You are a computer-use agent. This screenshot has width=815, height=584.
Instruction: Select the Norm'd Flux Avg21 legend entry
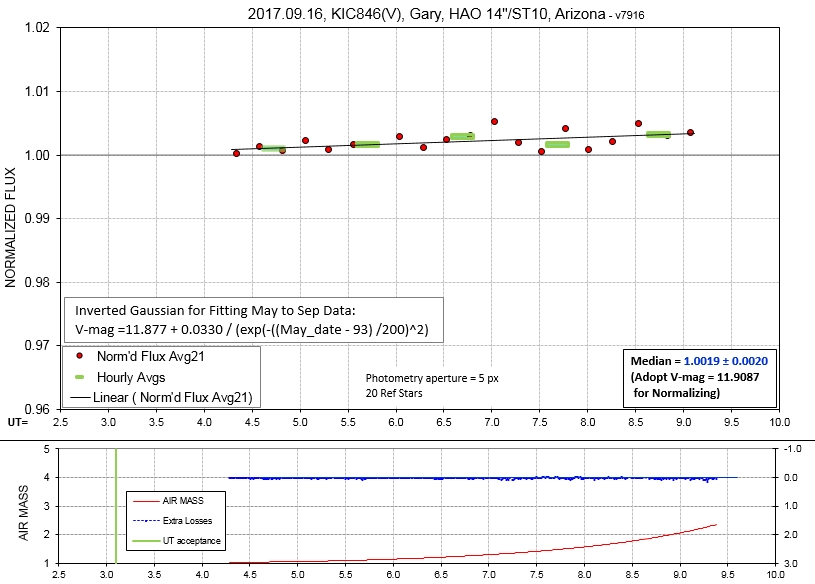[151, 356]
